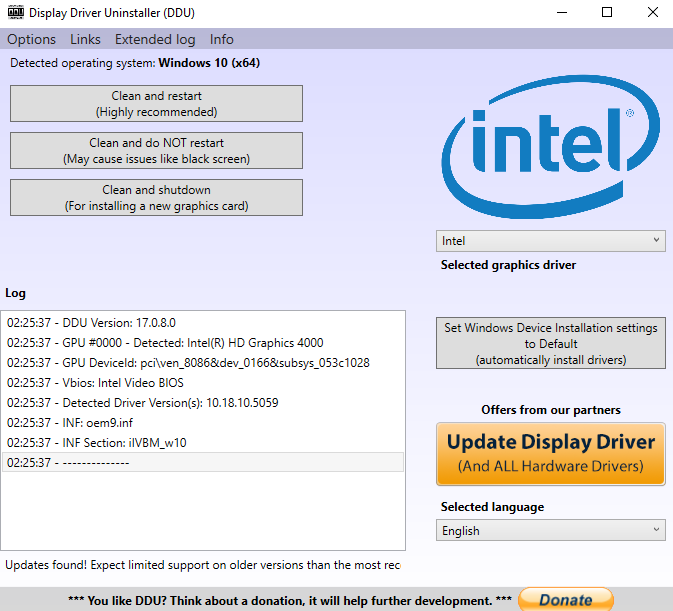Minimize the DDU window
Image resolution: width=673 pixels, height=611 pixels.
coord(562,12)
